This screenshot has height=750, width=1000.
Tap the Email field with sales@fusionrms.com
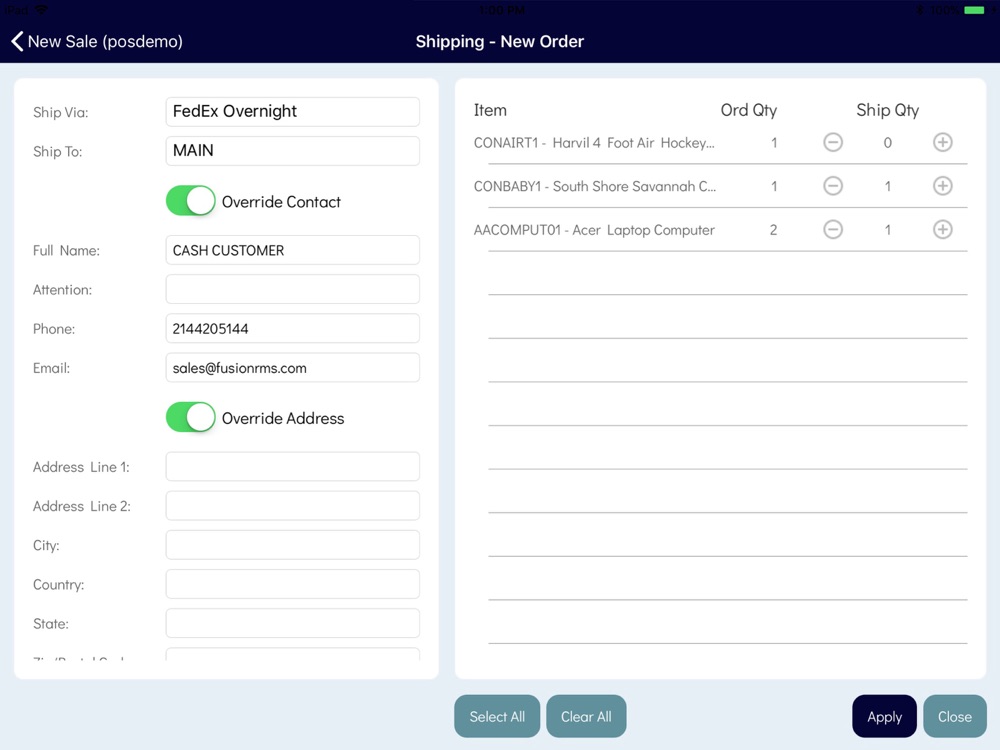click(x=292, y=368)
